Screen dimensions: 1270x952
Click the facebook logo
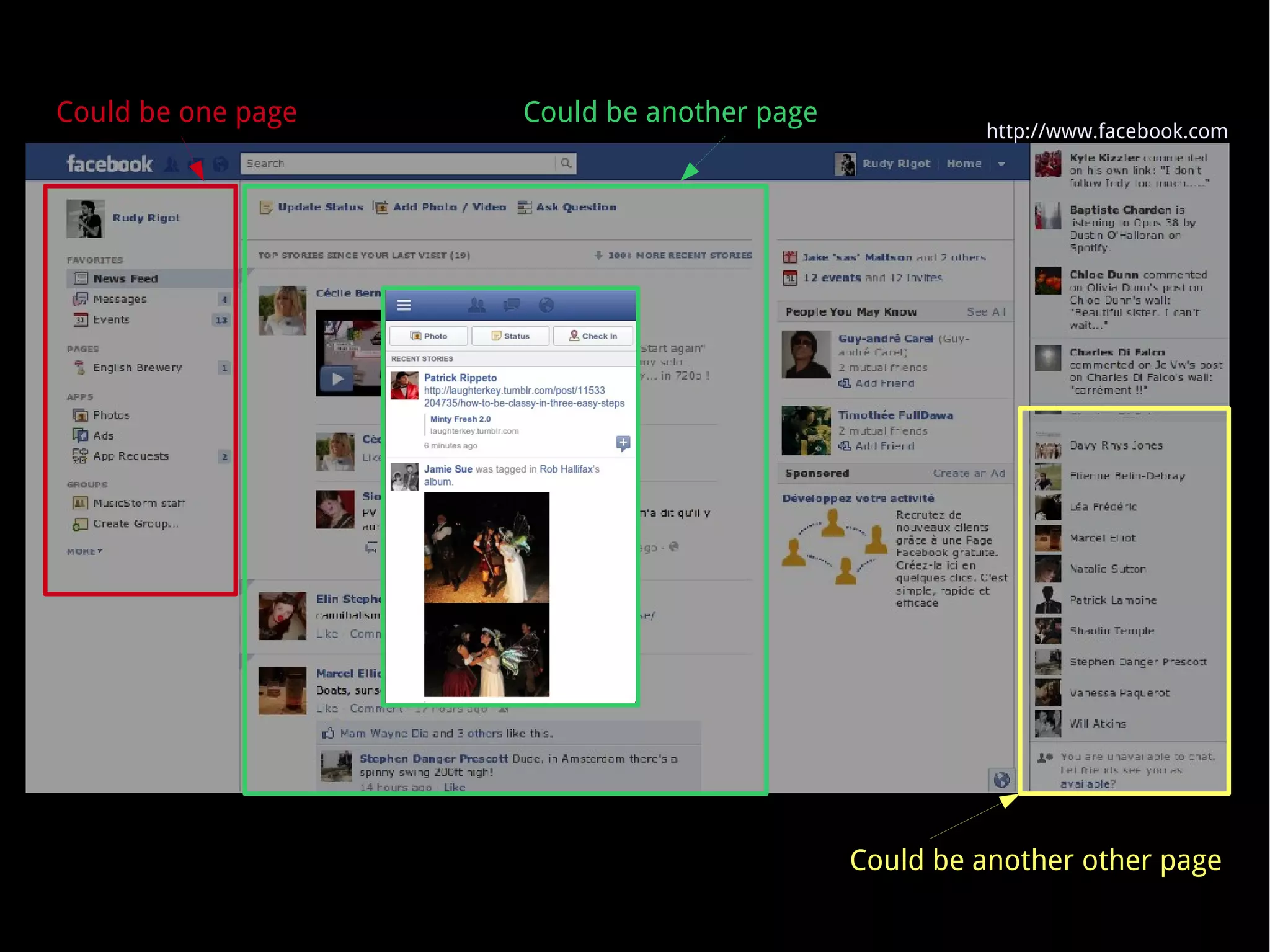[109, 164]
